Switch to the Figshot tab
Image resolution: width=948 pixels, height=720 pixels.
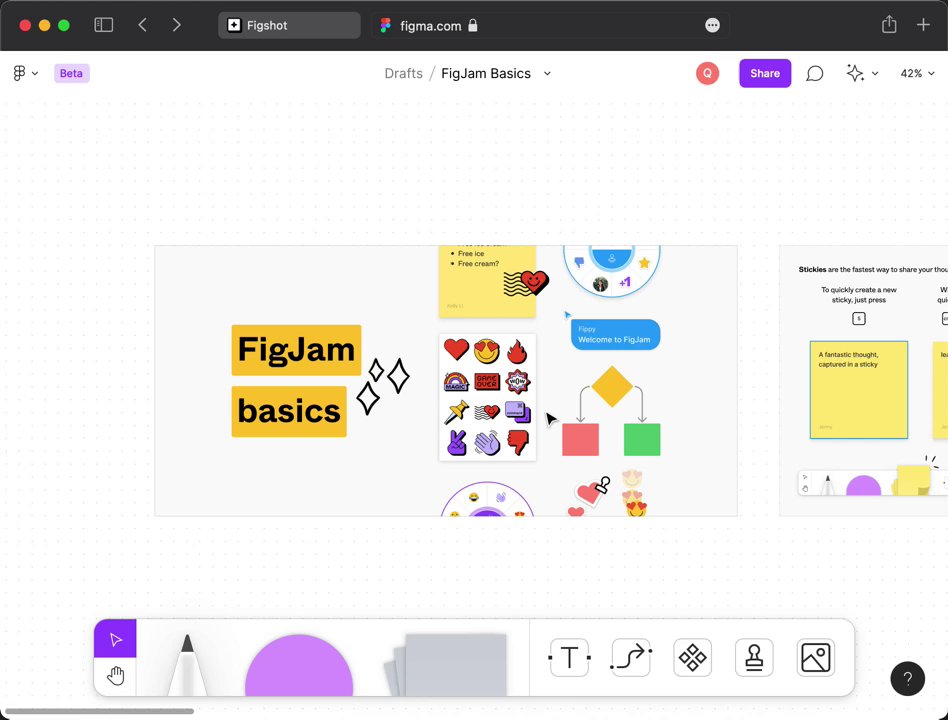[x=289, y=25]
